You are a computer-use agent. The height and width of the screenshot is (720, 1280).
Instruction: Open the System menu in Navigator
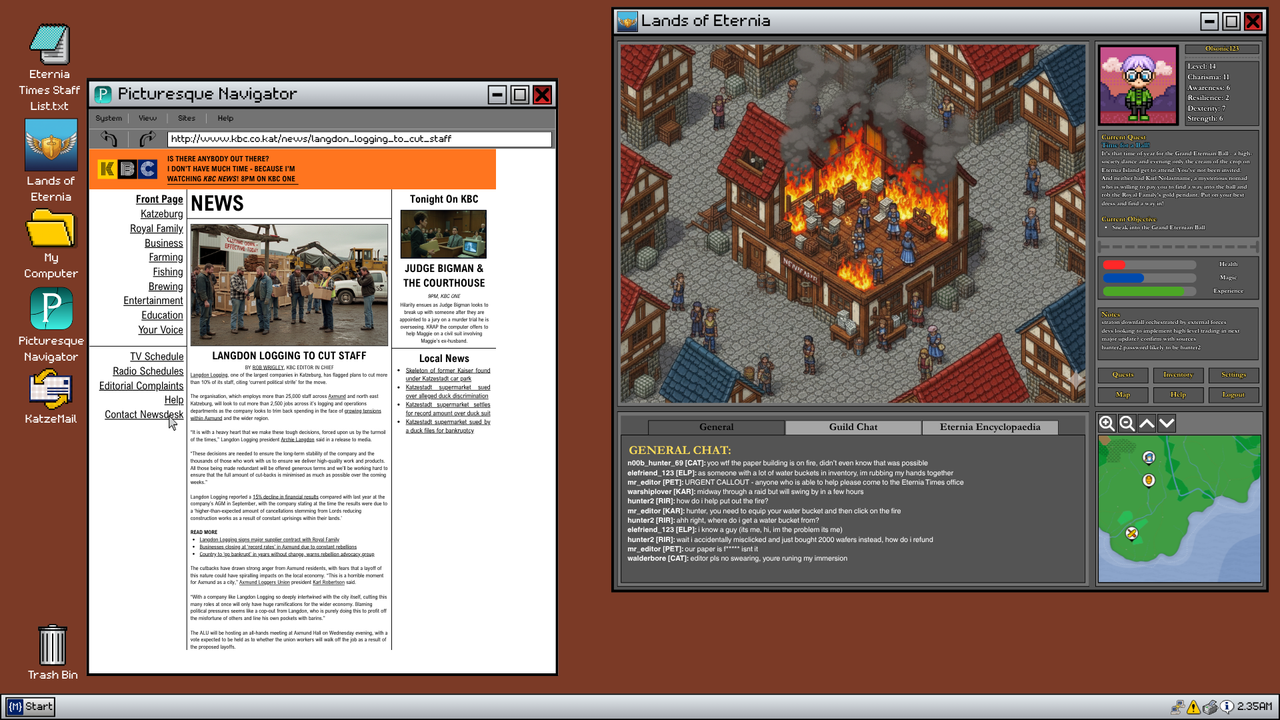pyautogui.click(x=109, y=118)
